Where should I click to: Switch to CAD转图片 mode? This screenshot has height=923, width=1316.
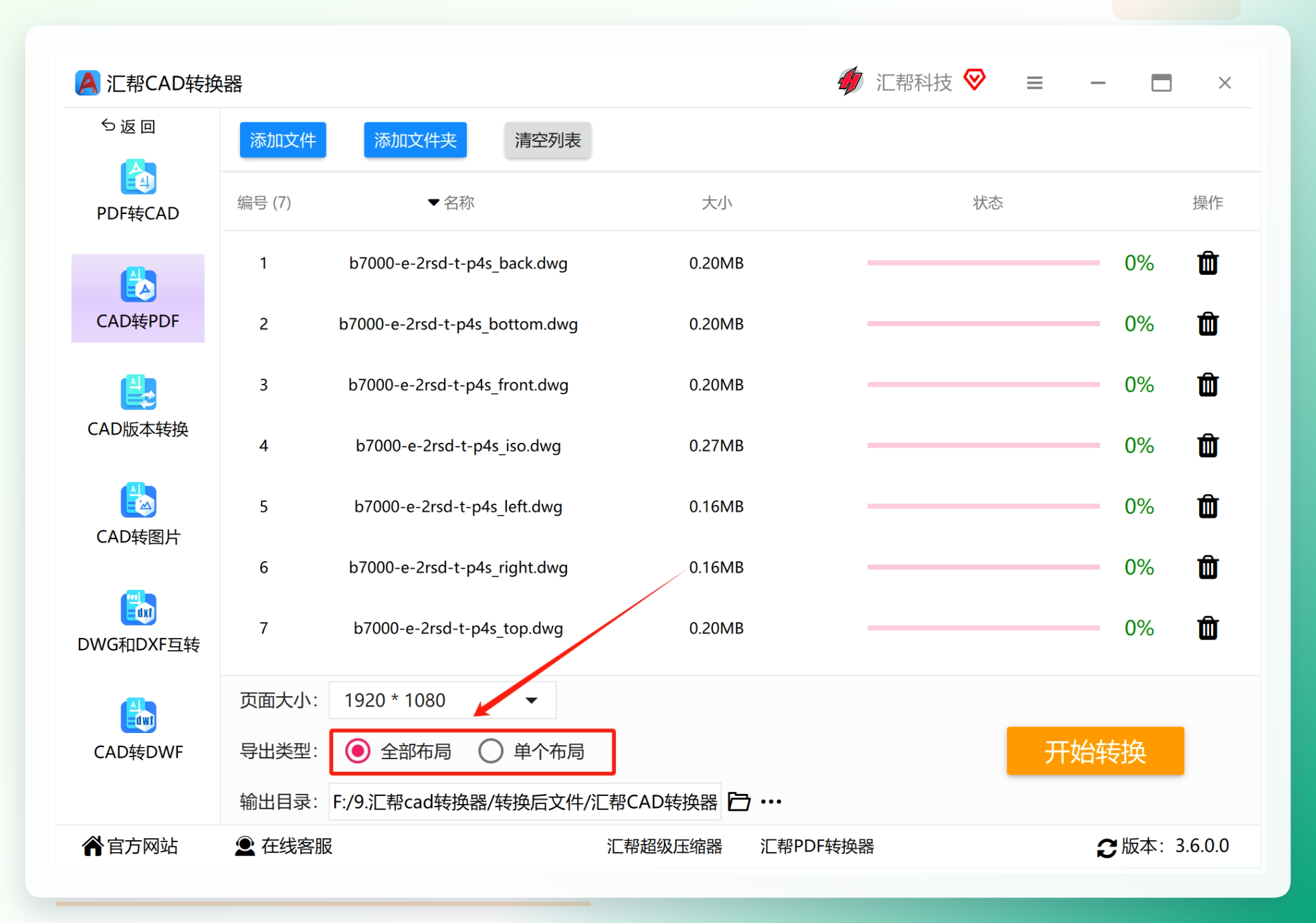tap(138, 514)
